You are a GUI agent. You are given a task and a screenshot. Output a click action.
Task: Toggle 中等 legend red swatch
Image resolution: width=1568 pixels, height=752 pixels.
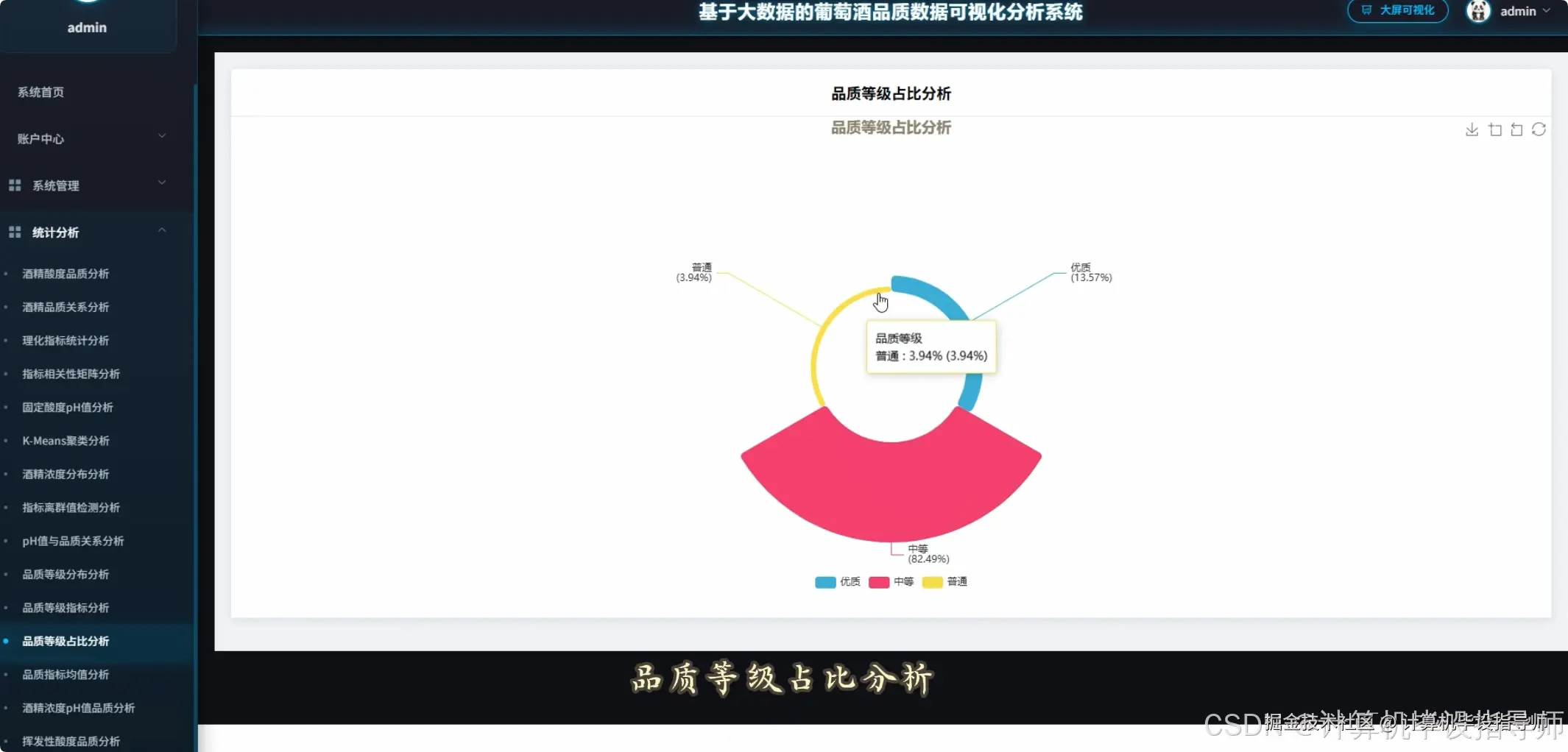879,582
